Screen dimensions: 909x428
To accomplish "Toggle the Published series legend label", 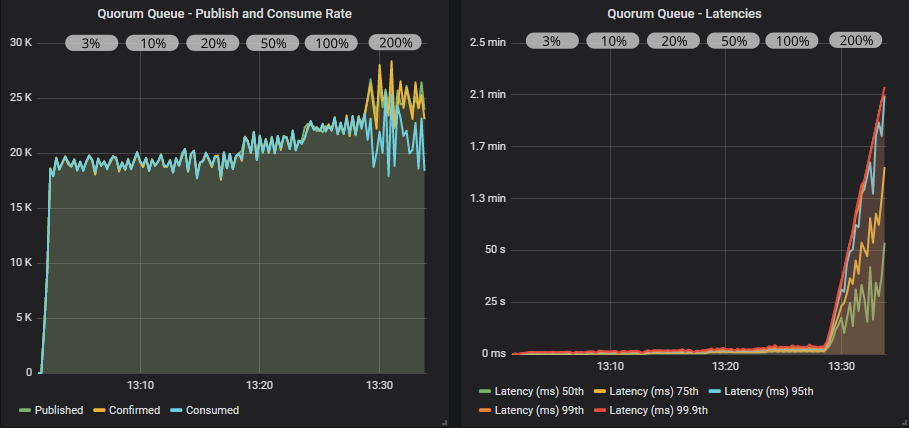I will [x=59, y=410].
